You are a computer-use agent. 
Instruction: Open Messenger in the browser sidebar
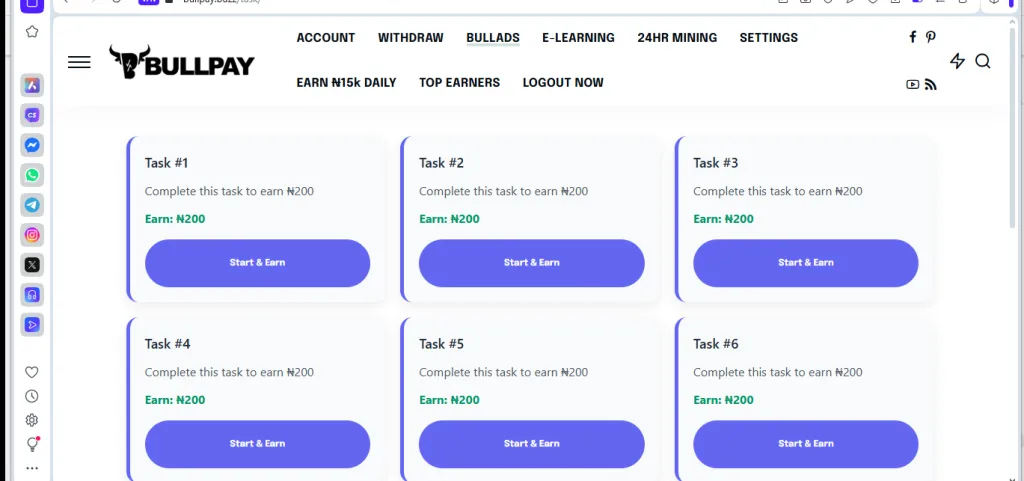pyautogui.click(x=32, y=145)
